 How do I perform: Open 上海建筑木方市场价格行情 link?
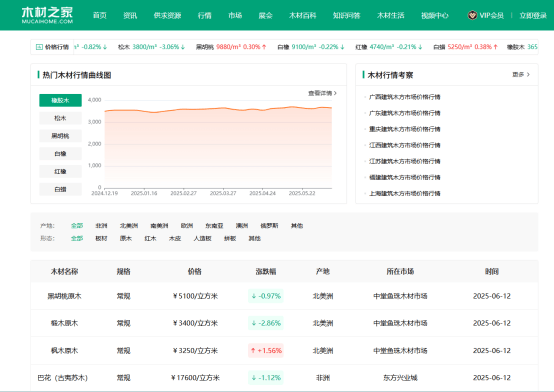(405, 193)
